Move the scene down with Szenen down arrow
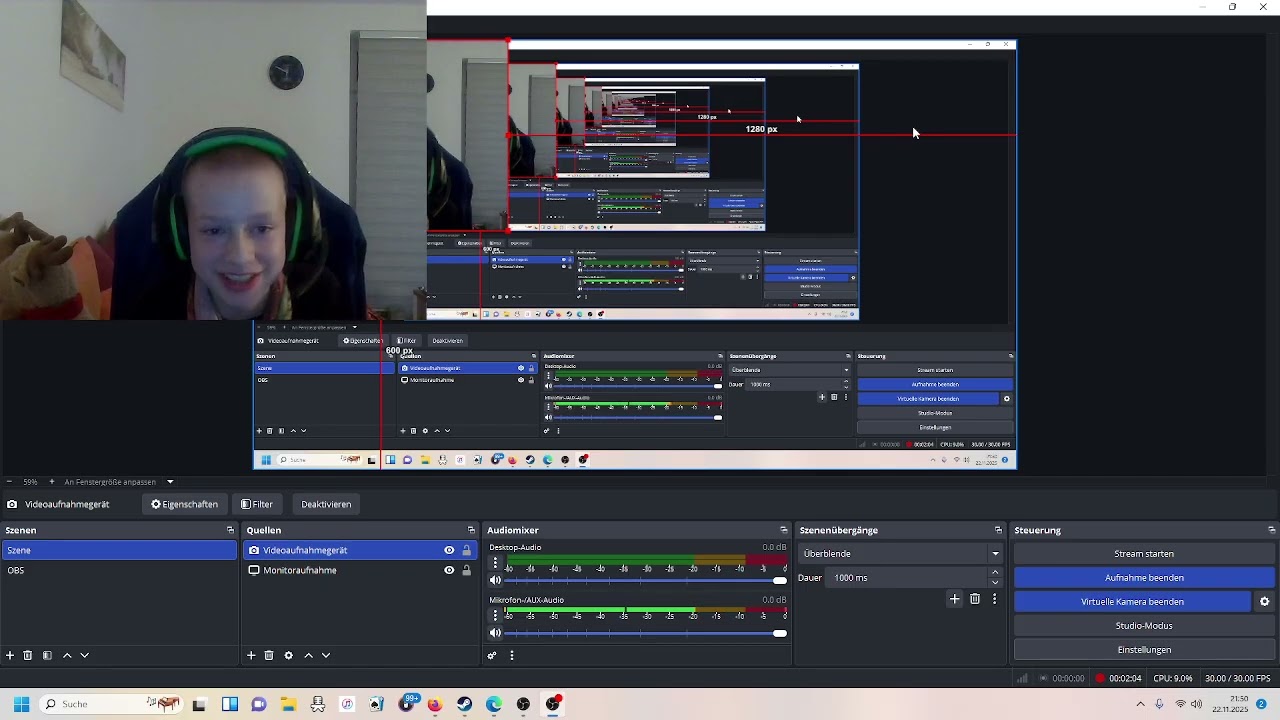 [x=84, y=655]
